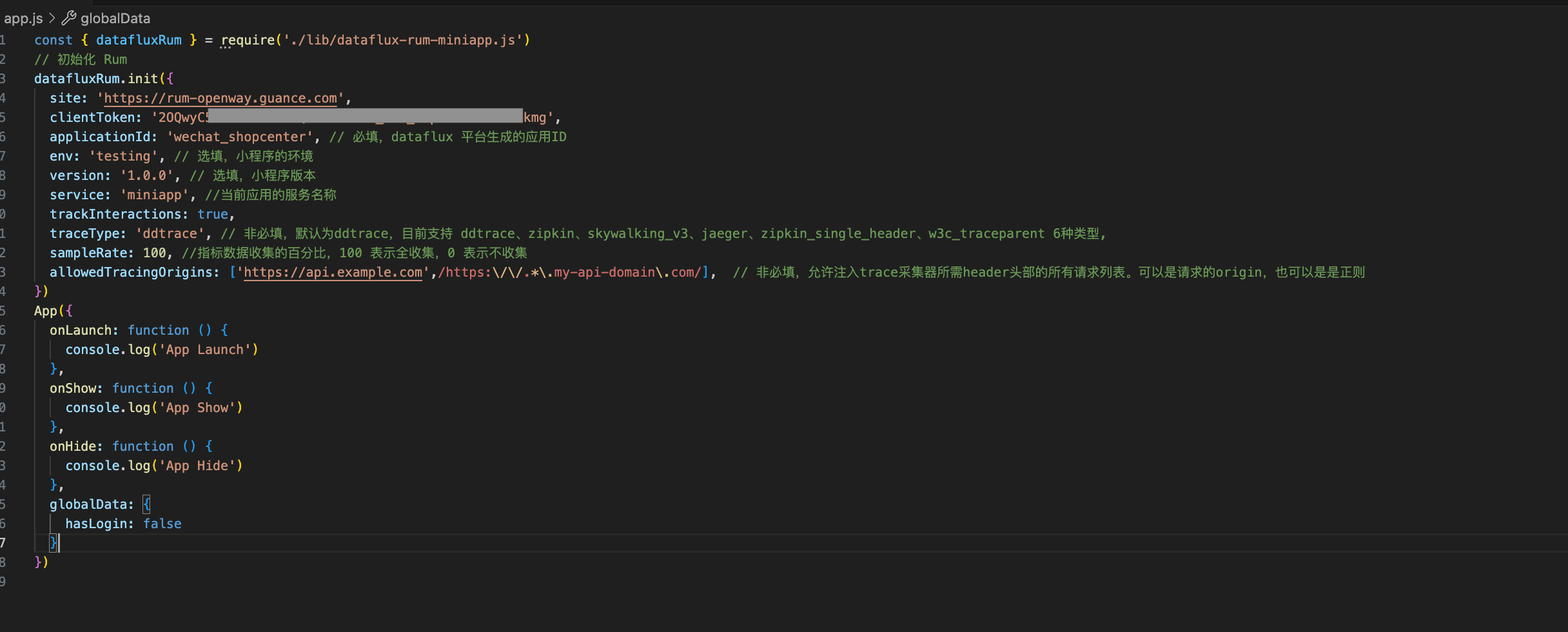
Task: Click the false value after hasLogin
Action: click(162, 524)
